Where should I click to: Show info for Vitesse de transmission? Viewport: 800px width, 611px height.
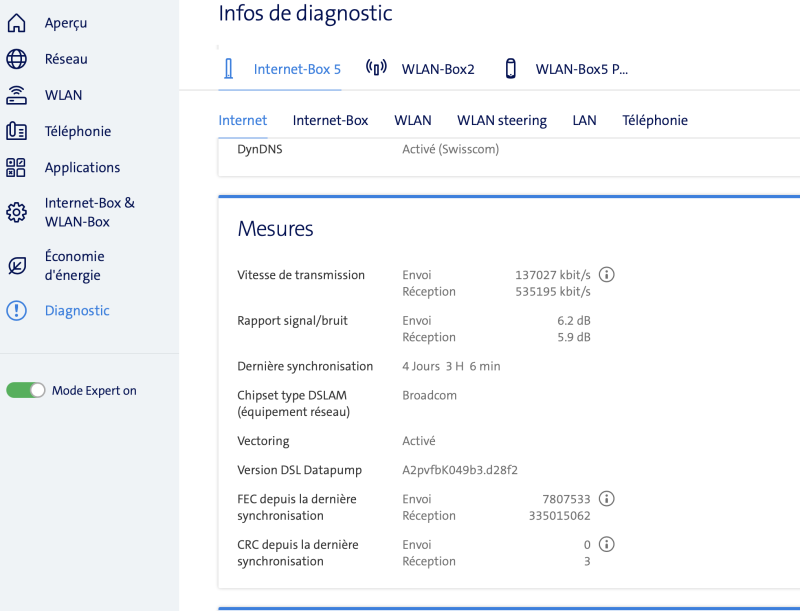click(606, 275)
